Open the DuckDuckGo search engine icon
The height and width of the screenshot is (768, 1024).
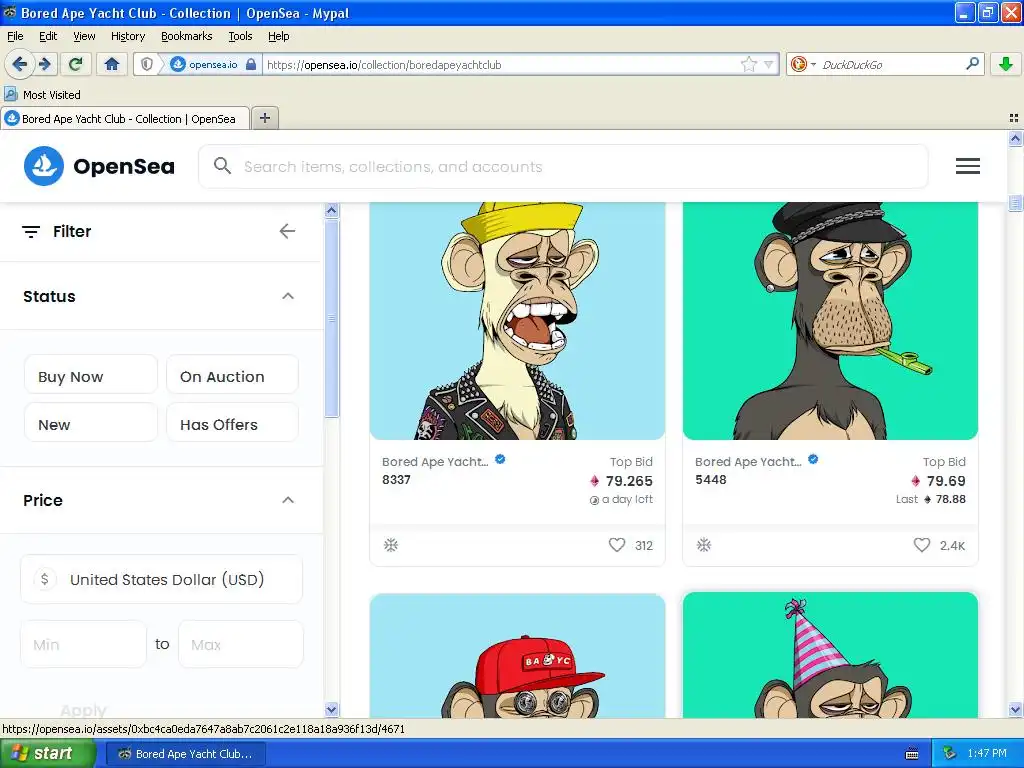click(798, 64)
